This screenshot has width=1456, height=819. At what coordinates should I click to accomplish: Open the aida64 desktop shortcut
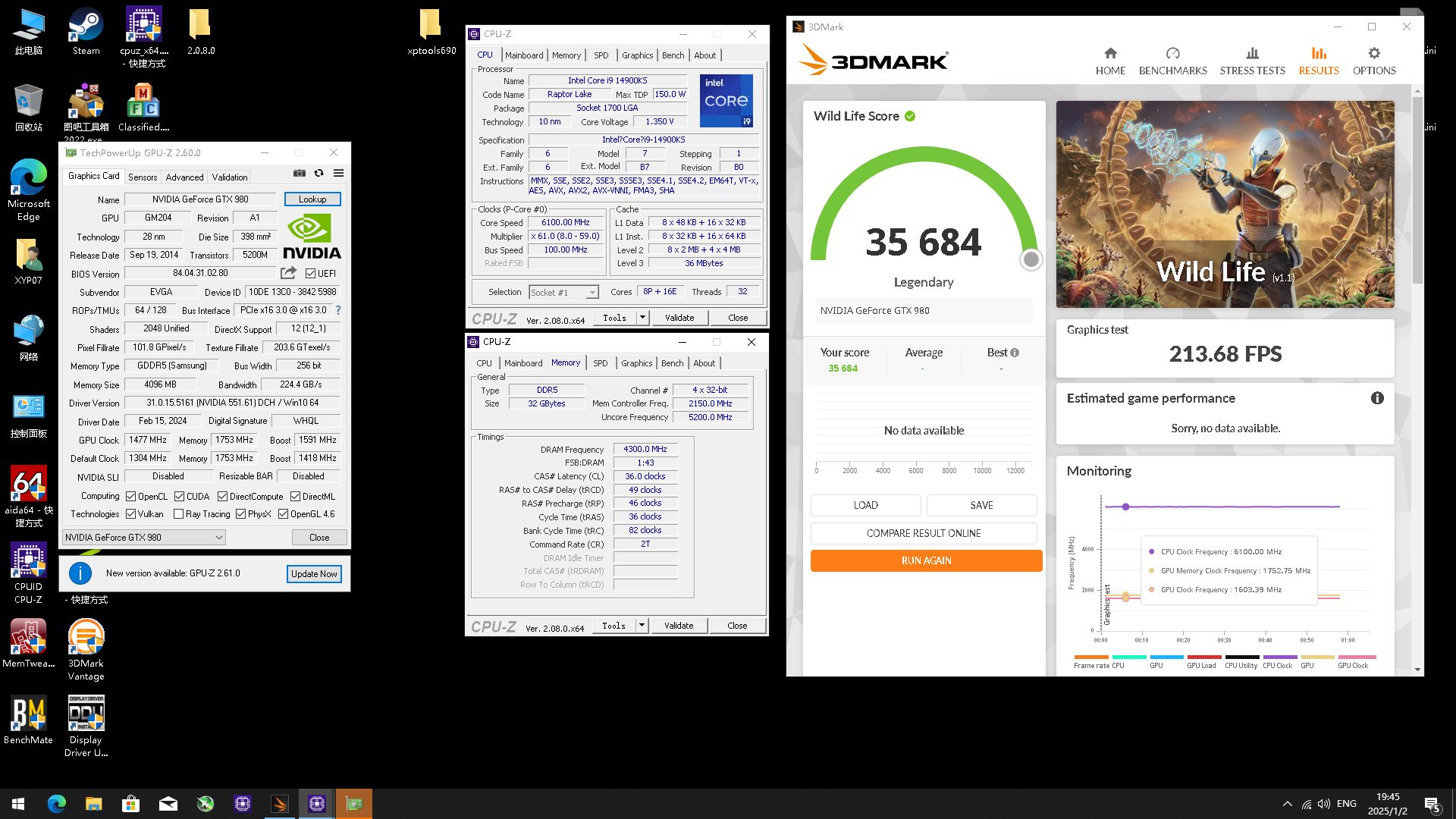click(28, 497)
